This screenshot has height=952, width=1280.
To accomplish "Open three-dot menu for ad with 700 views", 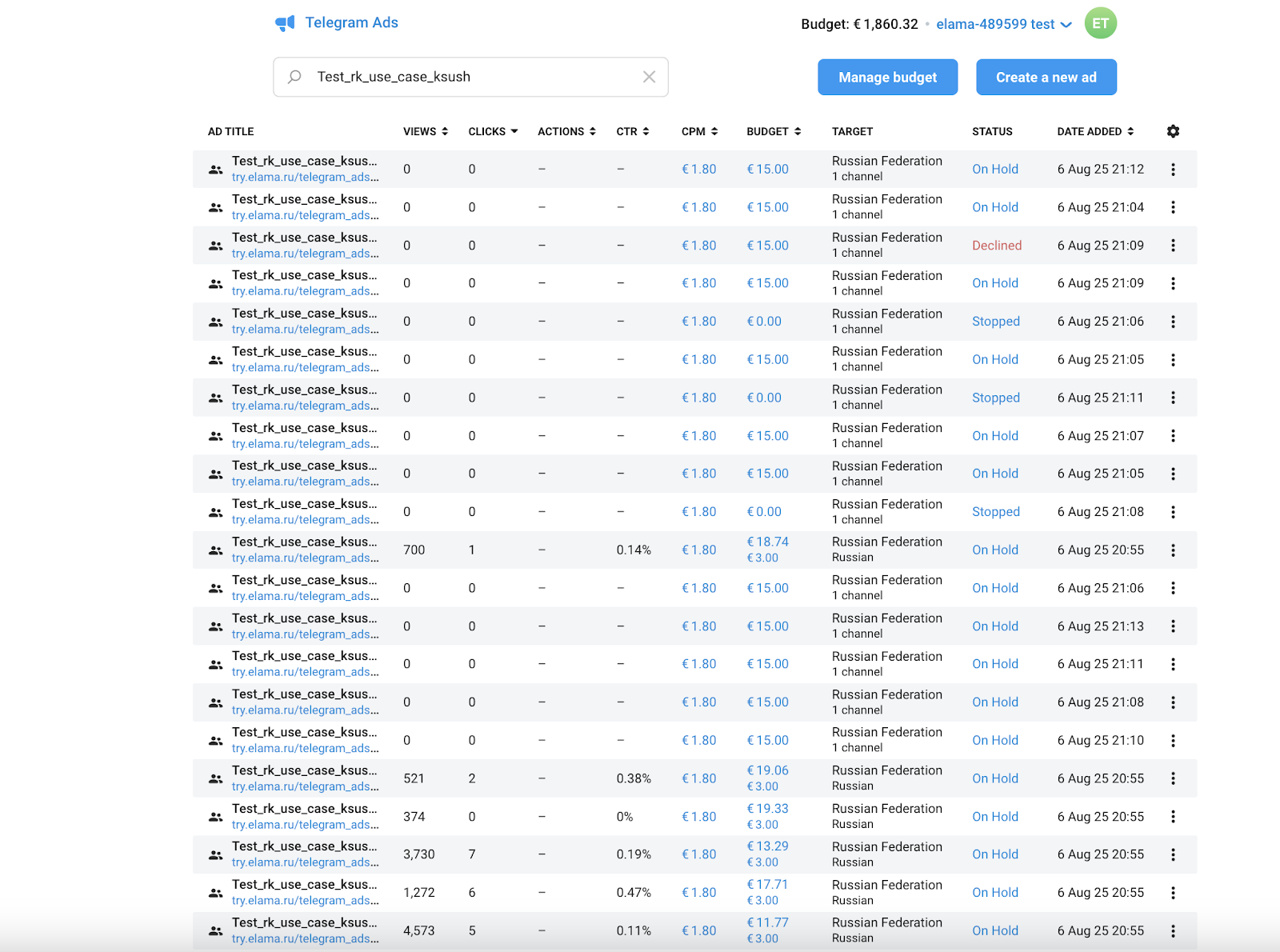I will pyautogui.click(x=1173, y=550).
